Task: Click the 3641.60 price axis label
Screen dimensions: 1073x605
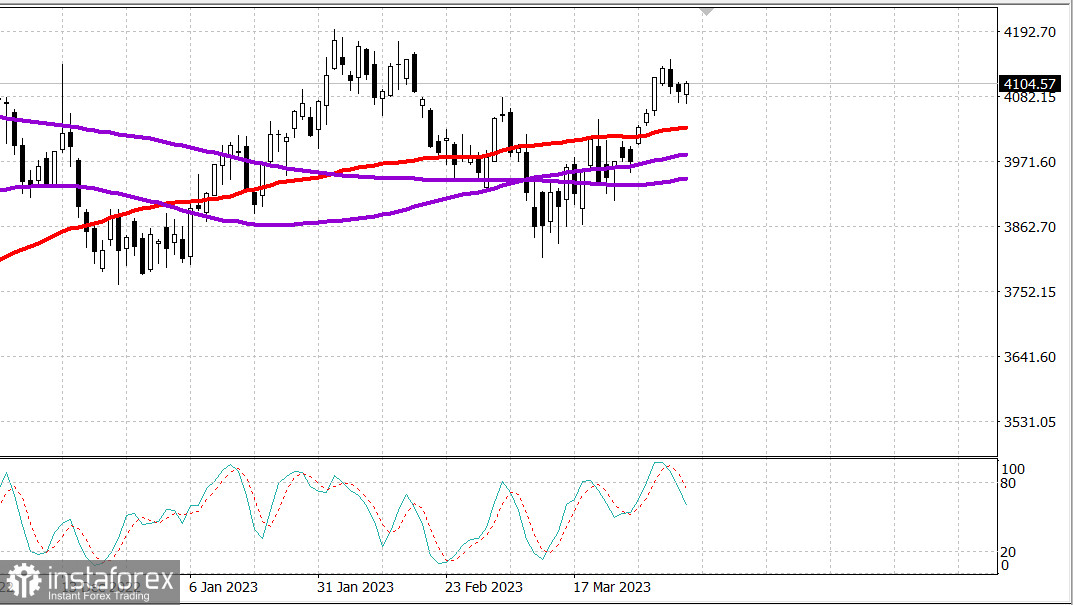Action: pos(1029,357)
